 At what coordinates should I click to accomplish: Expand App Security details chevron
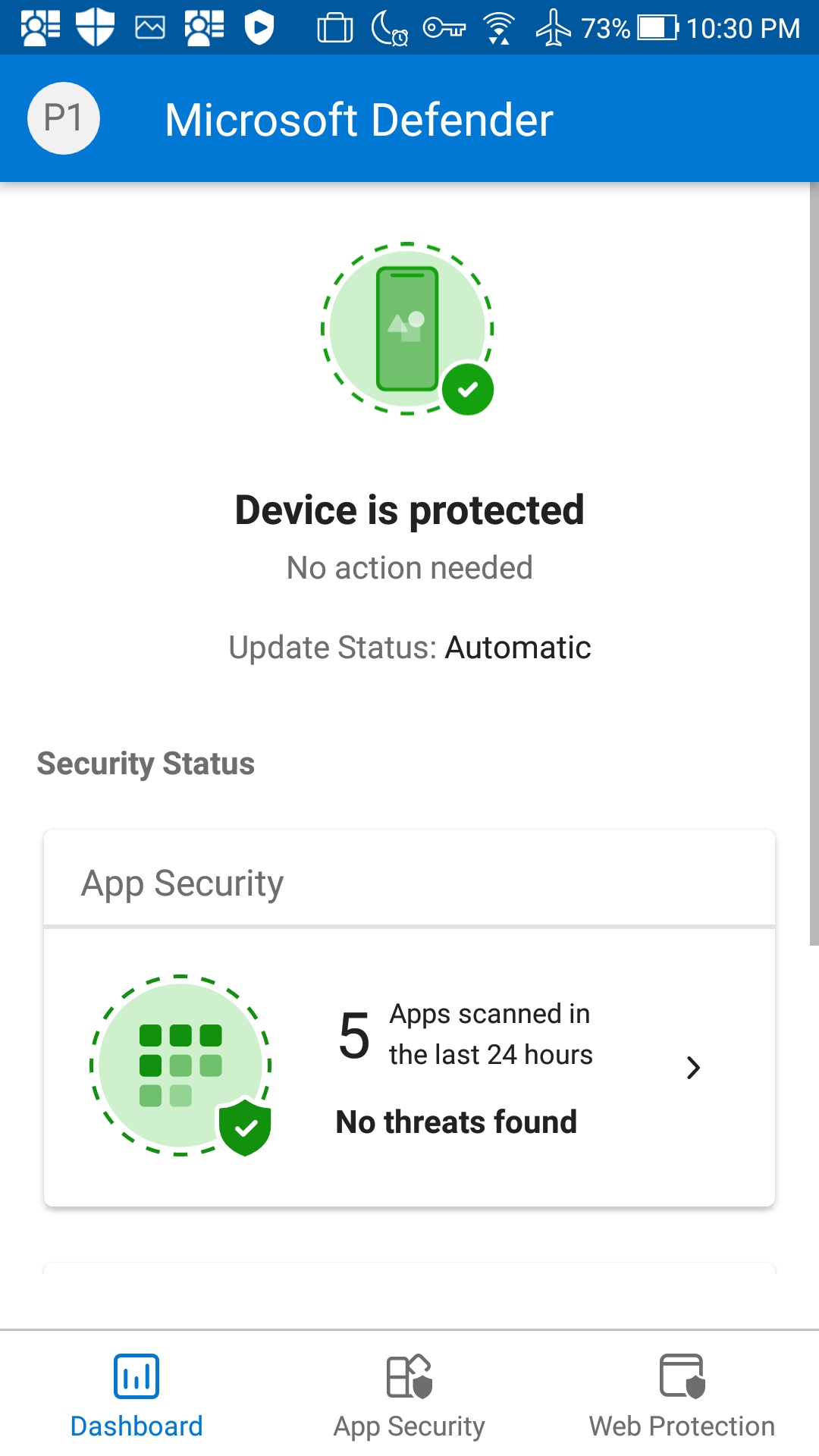click(692, 1068)
